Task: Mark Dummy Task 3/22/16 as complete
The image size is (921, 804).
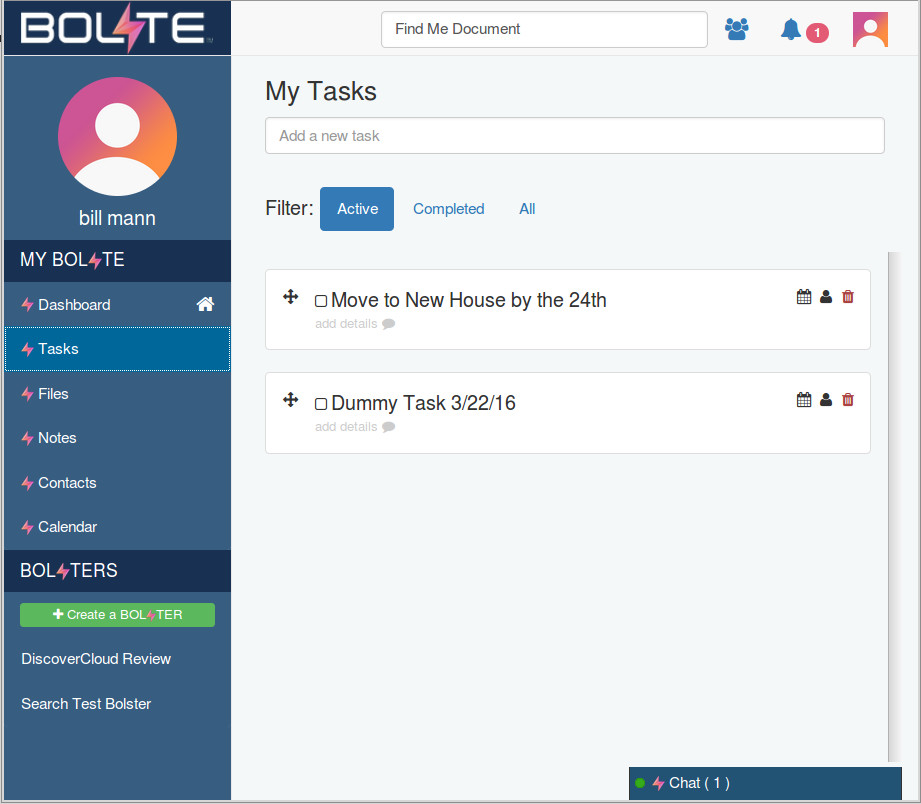Action: click(x=321, y=402)
